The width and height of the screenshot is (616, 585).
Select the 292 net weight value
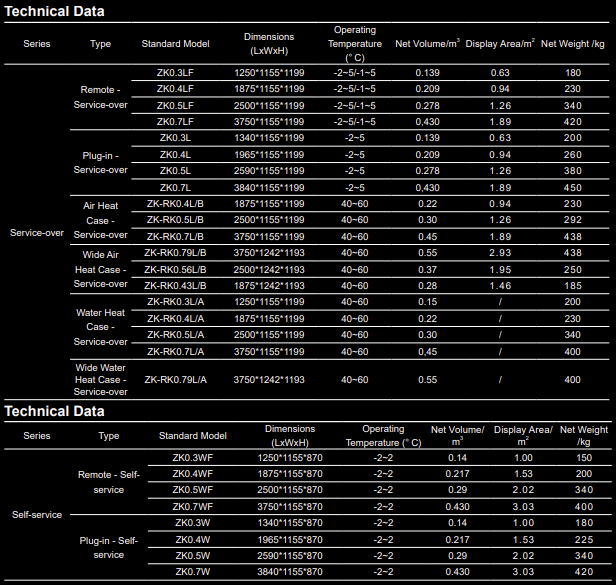(x=572, y=220)
